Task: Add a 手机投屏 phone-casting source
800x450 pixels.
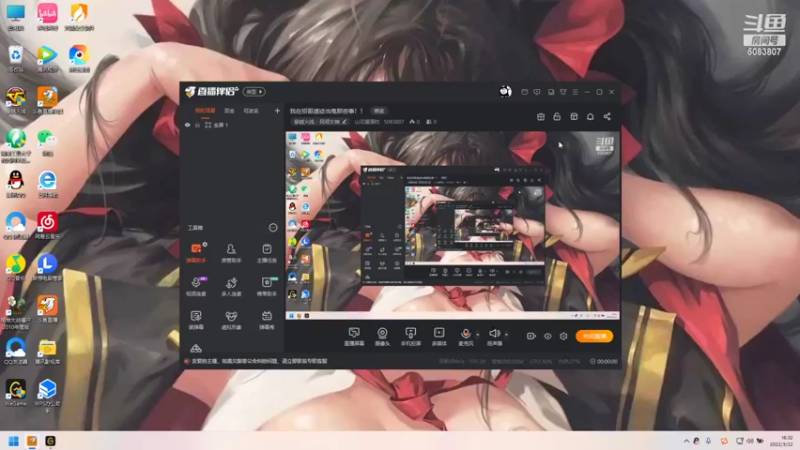Action: (411, 337)
